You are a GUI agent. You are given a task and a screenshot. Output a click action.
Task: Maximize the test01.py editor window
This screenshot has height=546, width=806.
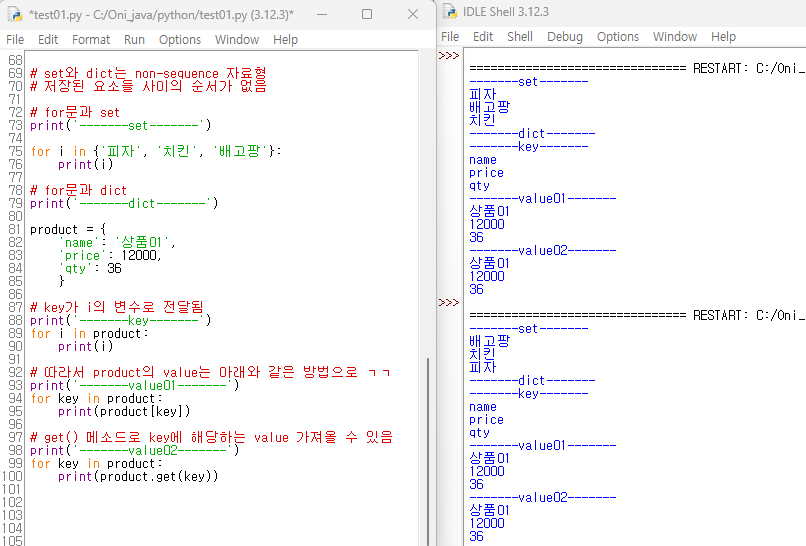click(x=367, y=14)
